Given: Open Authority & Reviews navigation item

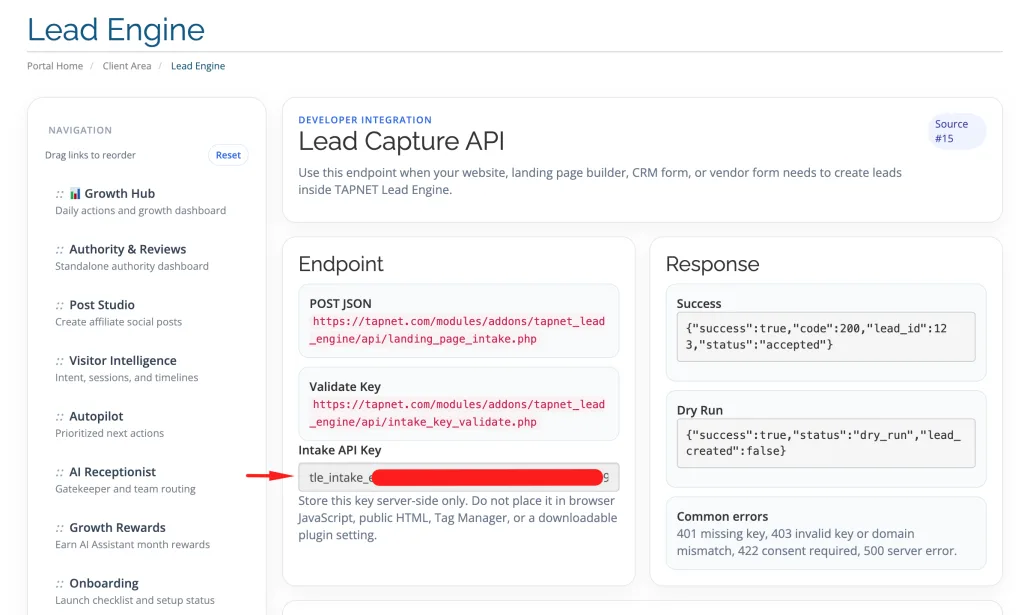Looking at the screenshot, I should [127, 249].
